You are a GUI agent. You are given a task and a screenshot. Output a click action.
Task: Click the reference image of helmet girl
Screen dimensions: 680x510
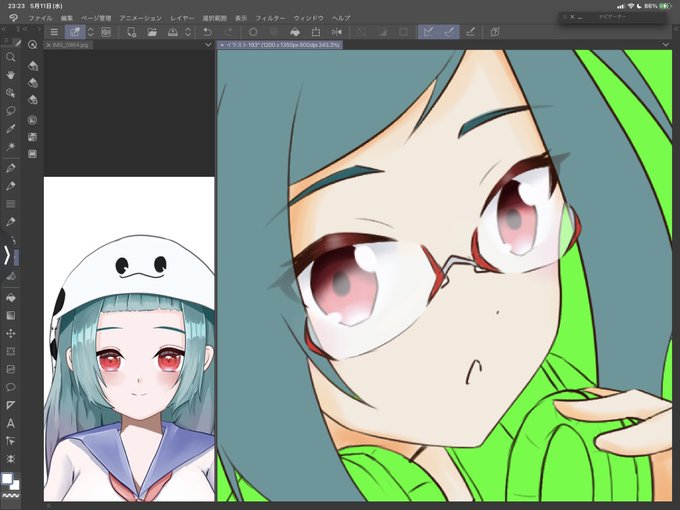click(x=129, y=339)
